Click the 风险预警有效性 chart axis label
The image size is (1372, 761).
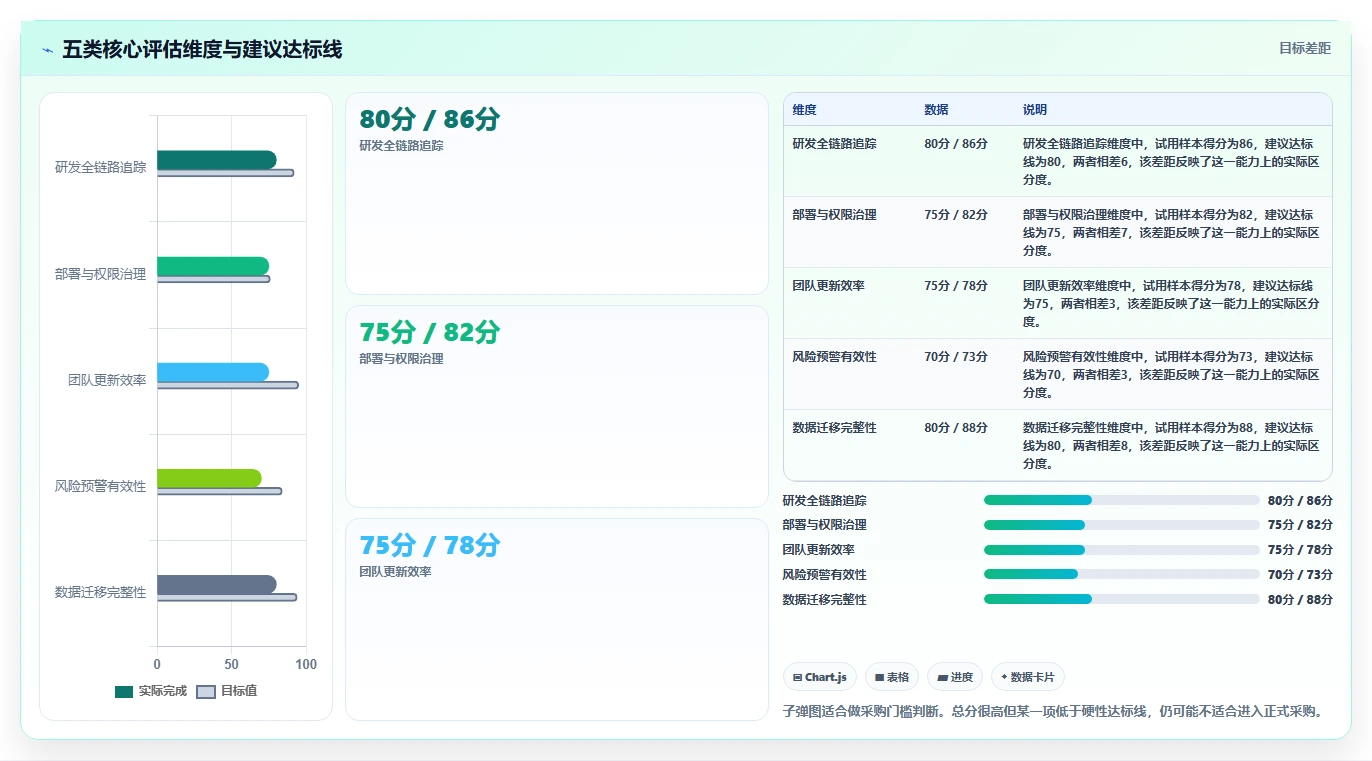click(x=100, y=487)
